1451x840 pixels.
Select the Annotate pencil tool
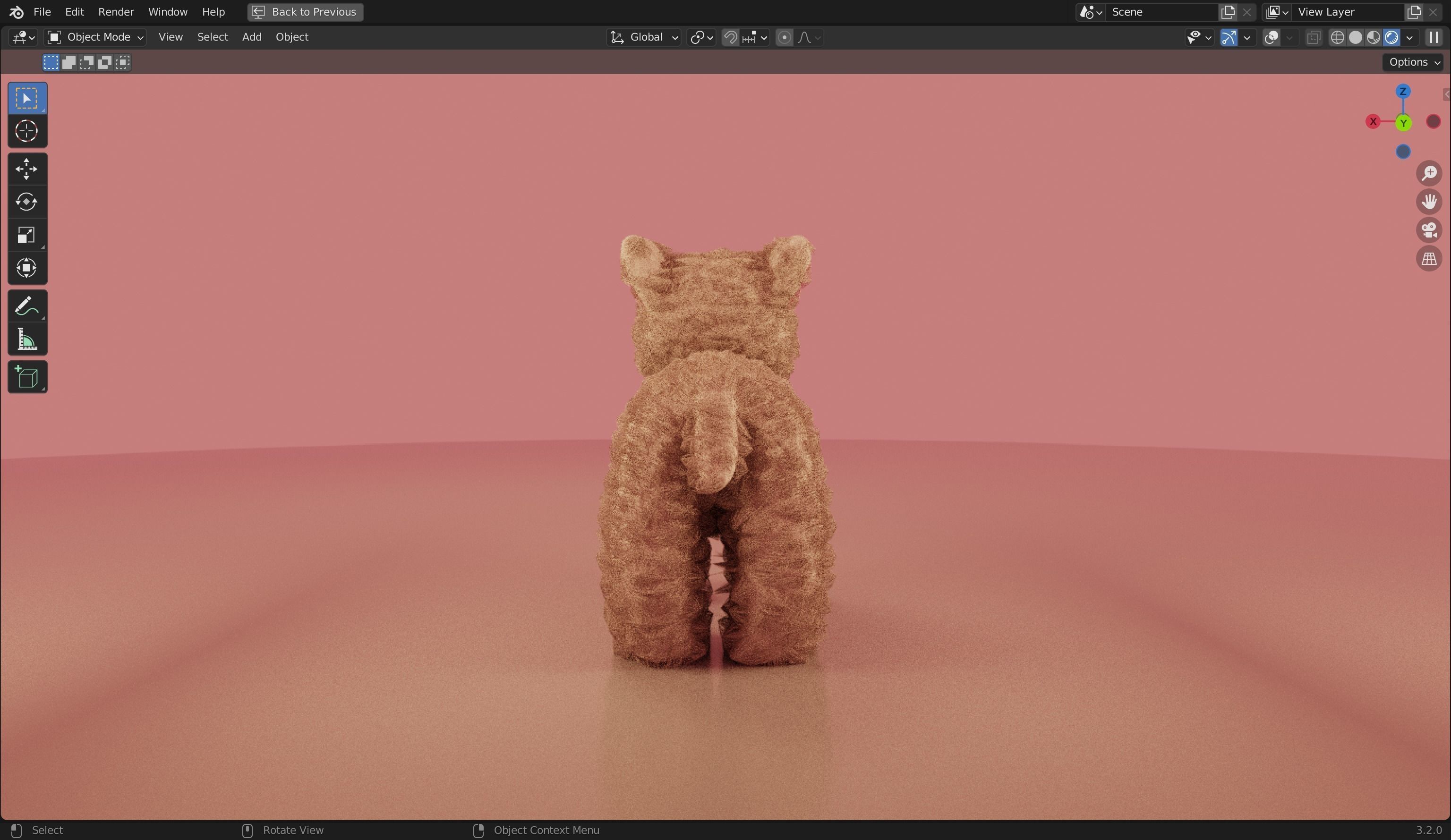(x=27, y=306)
